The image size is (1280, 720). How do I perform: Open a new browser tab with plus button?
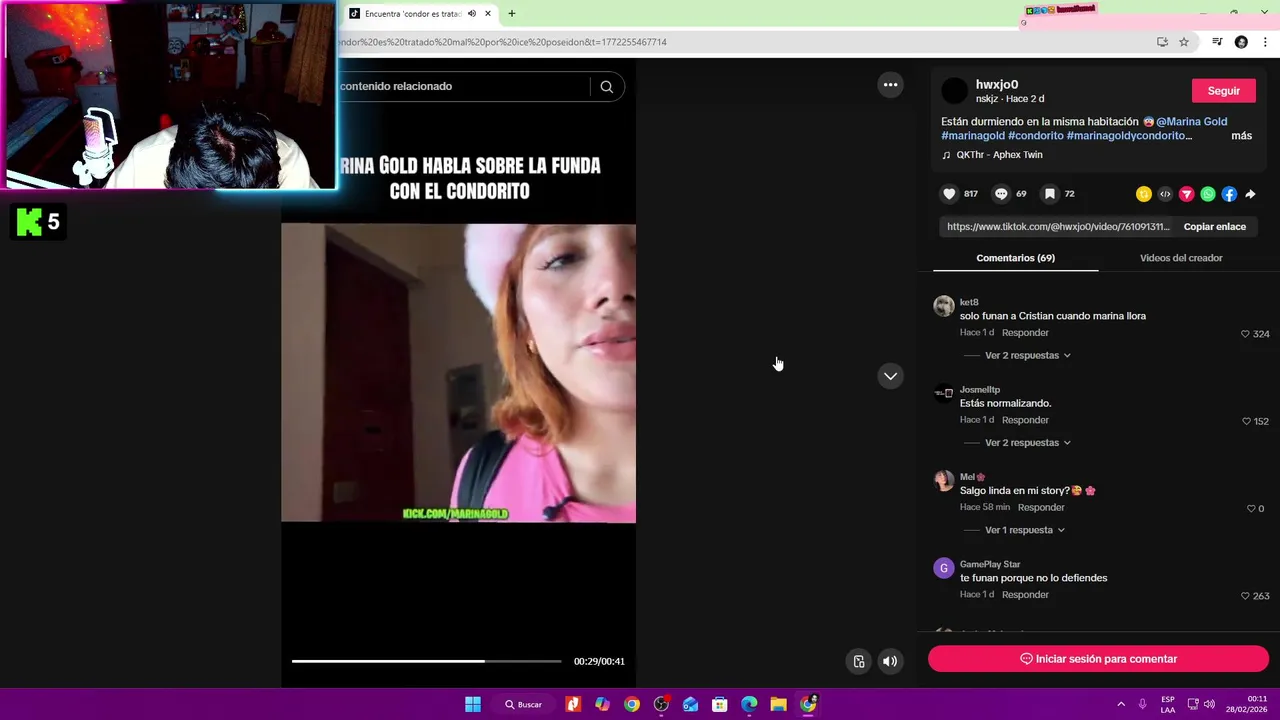(512, 14)
